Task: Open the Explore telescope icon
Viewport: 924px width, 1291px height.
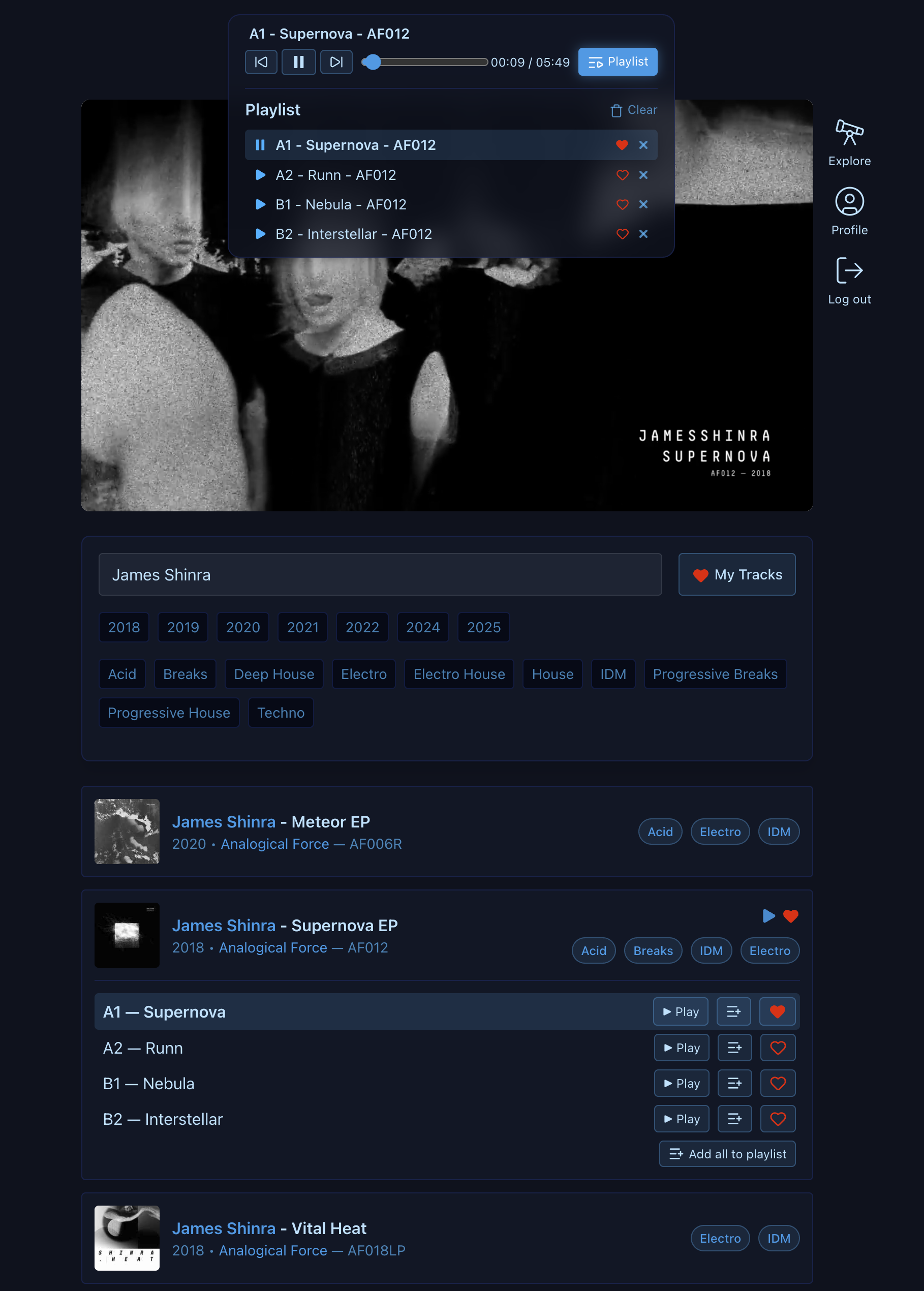Action: point(849,133)
